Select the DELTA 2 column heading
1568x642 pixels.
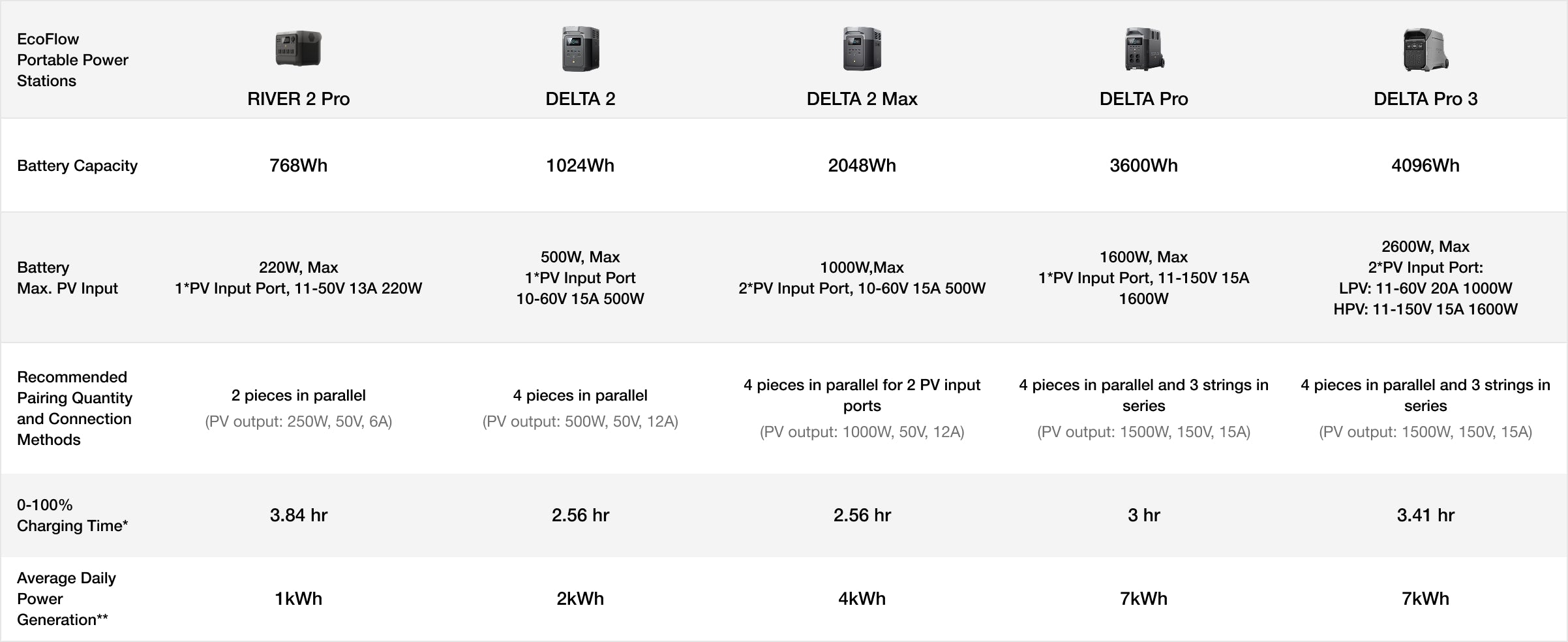click(580, 99)
